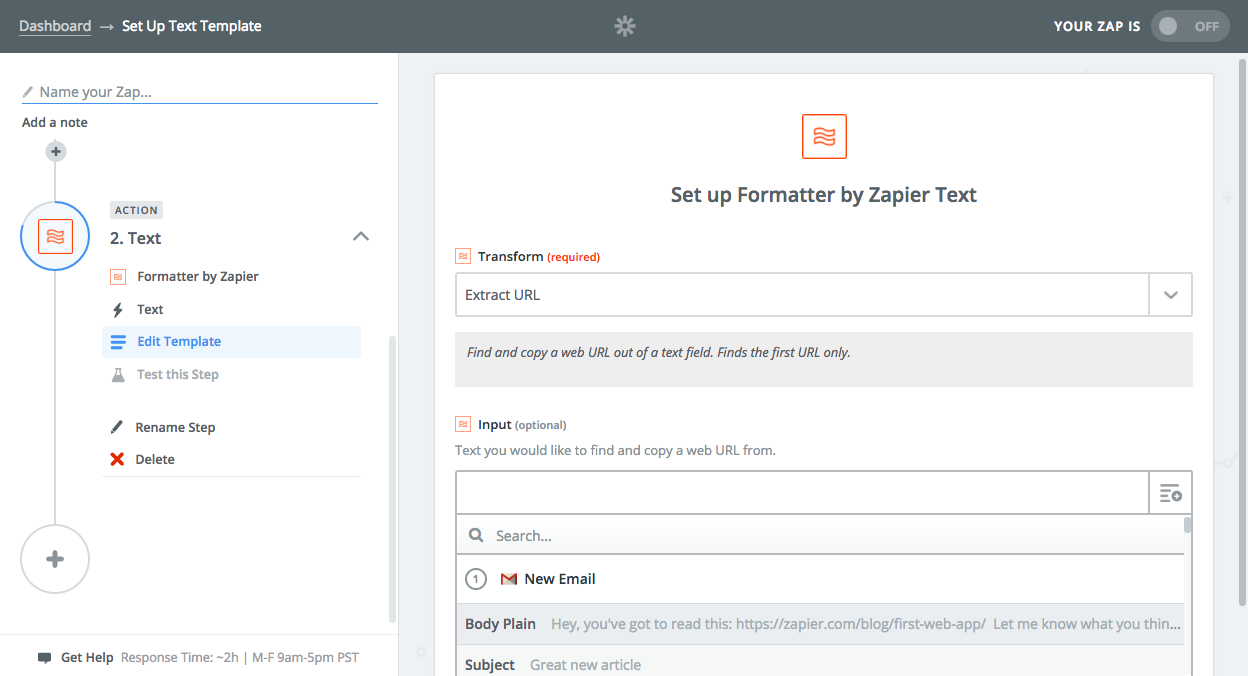
Task: Select the Body Plain field
Action: (x=820, y=624)
